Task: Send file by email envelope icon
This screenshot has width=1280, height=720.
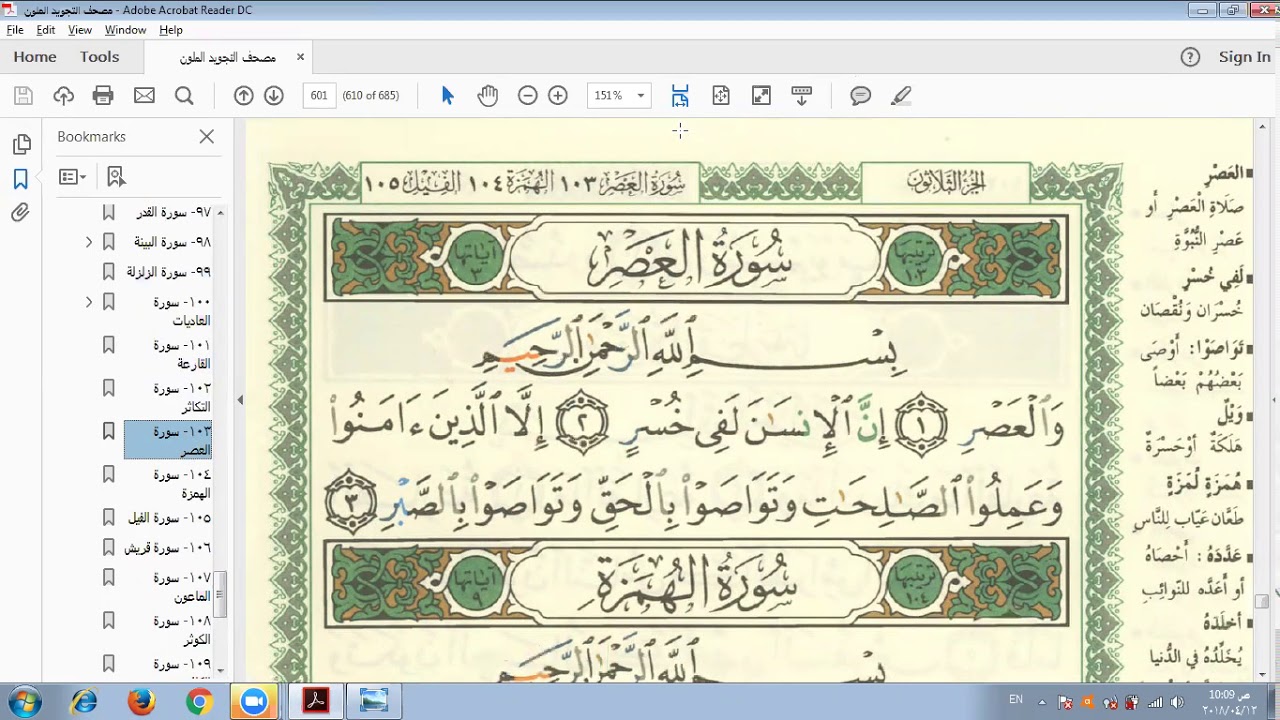Action: pyautogui.click(x=144, y=96)
